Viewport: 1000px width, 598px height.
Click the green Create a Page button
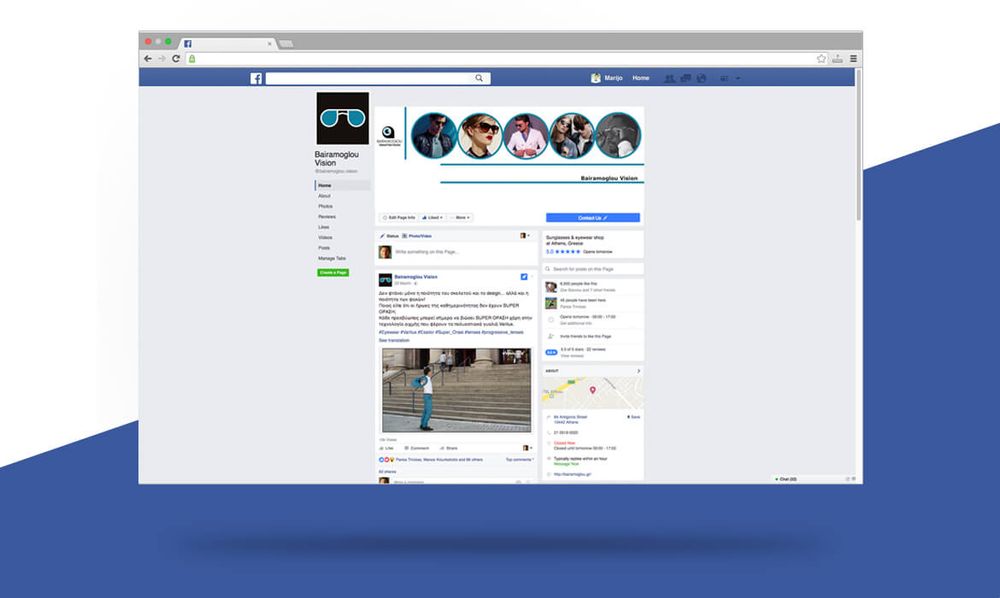[333, 272]
